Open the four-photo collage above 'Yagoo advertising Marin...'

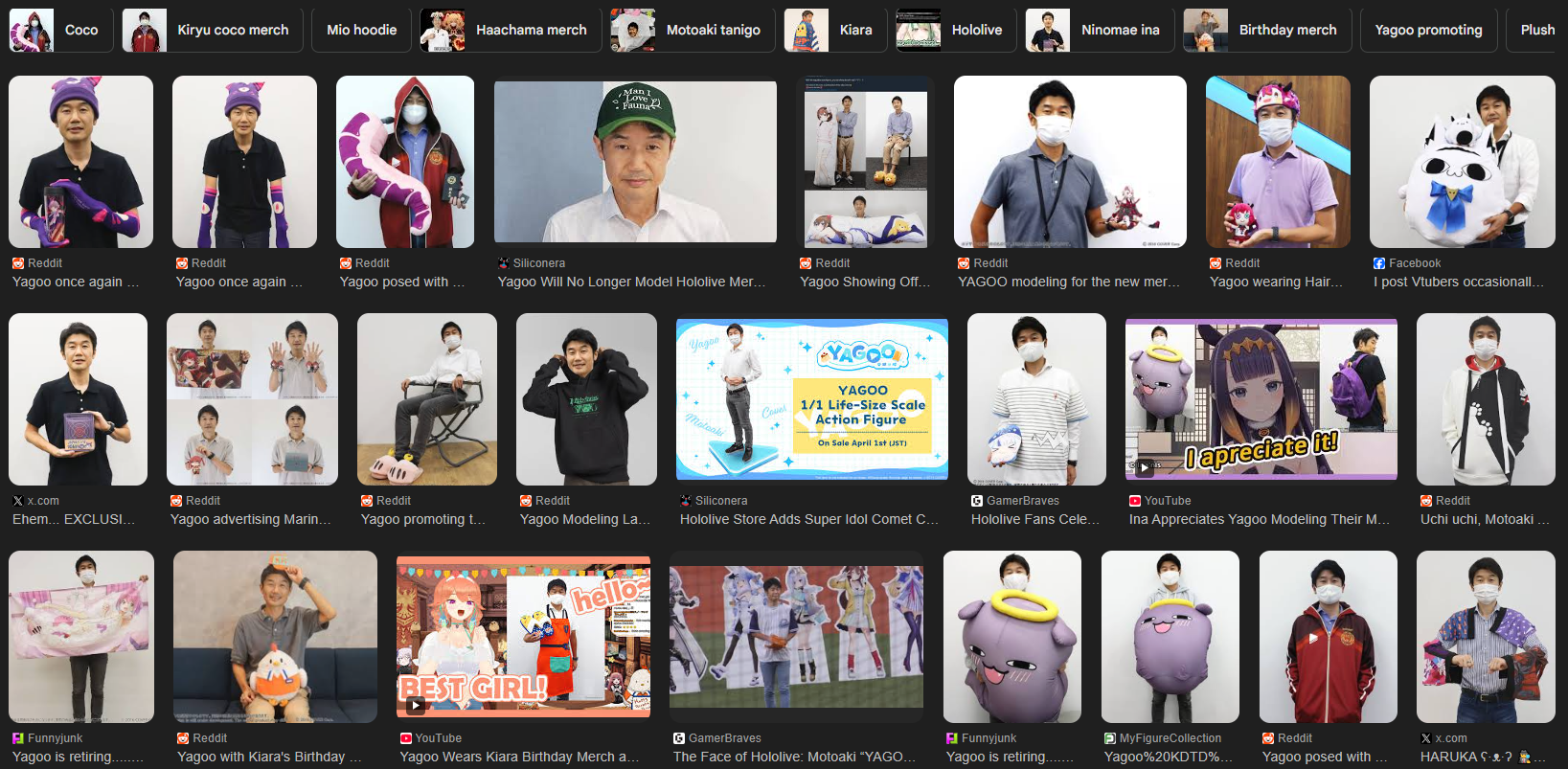pos(253,399)
